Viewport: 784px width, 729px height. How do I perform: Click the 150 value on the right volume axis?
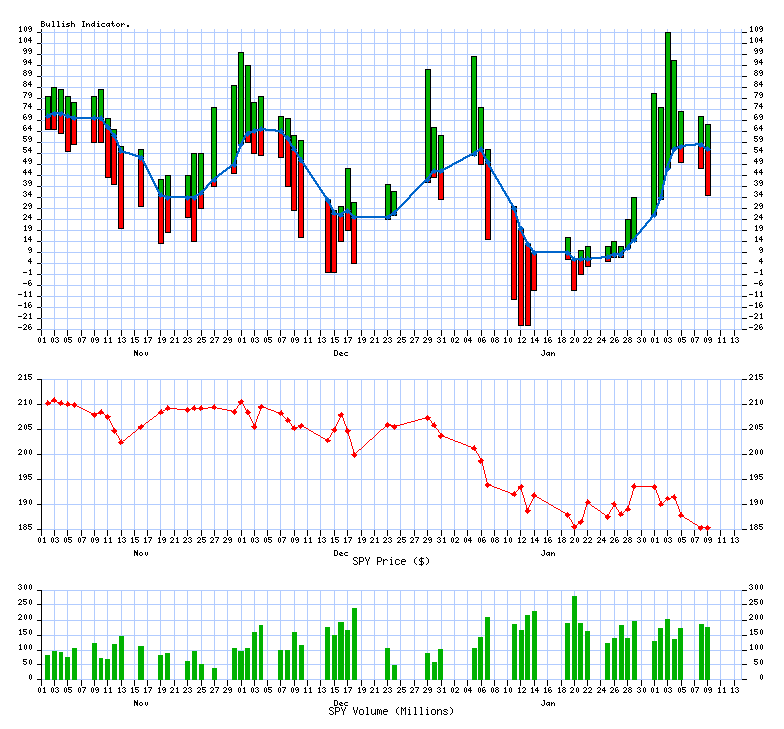[756, 632]
